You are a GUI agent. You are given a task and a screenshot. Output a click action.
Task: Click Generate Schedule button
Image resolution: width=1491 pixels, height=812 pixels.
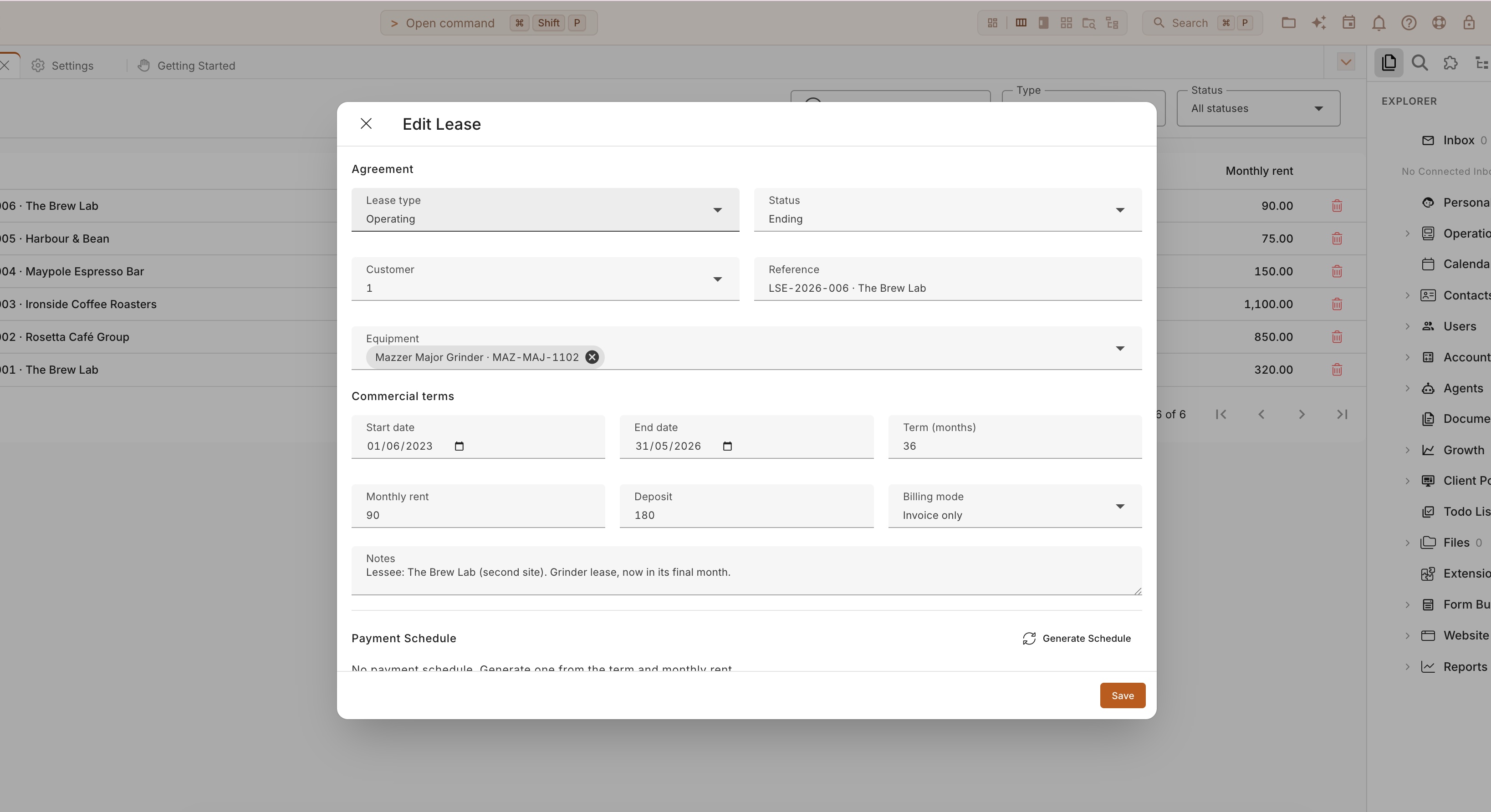1076,639
